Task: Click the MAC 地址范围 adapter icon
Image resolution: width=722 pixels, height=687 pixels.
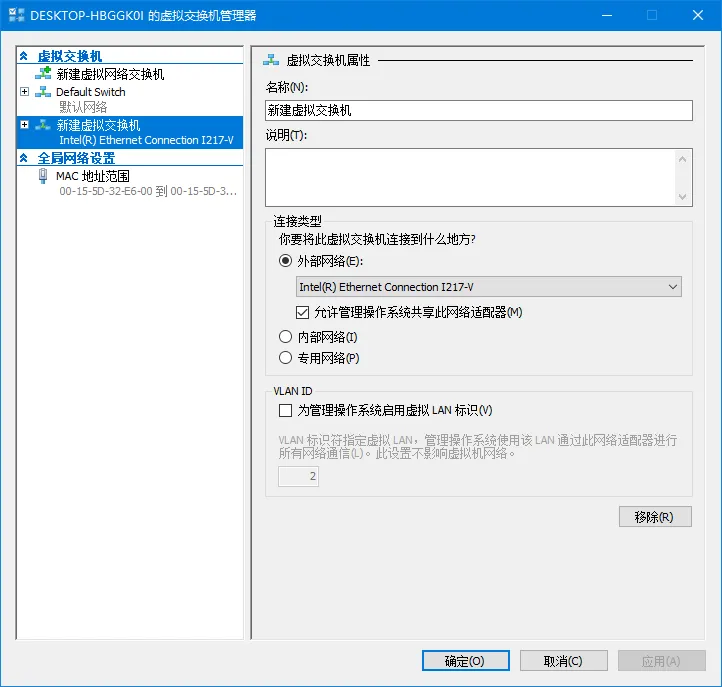Action: point(43,176)
